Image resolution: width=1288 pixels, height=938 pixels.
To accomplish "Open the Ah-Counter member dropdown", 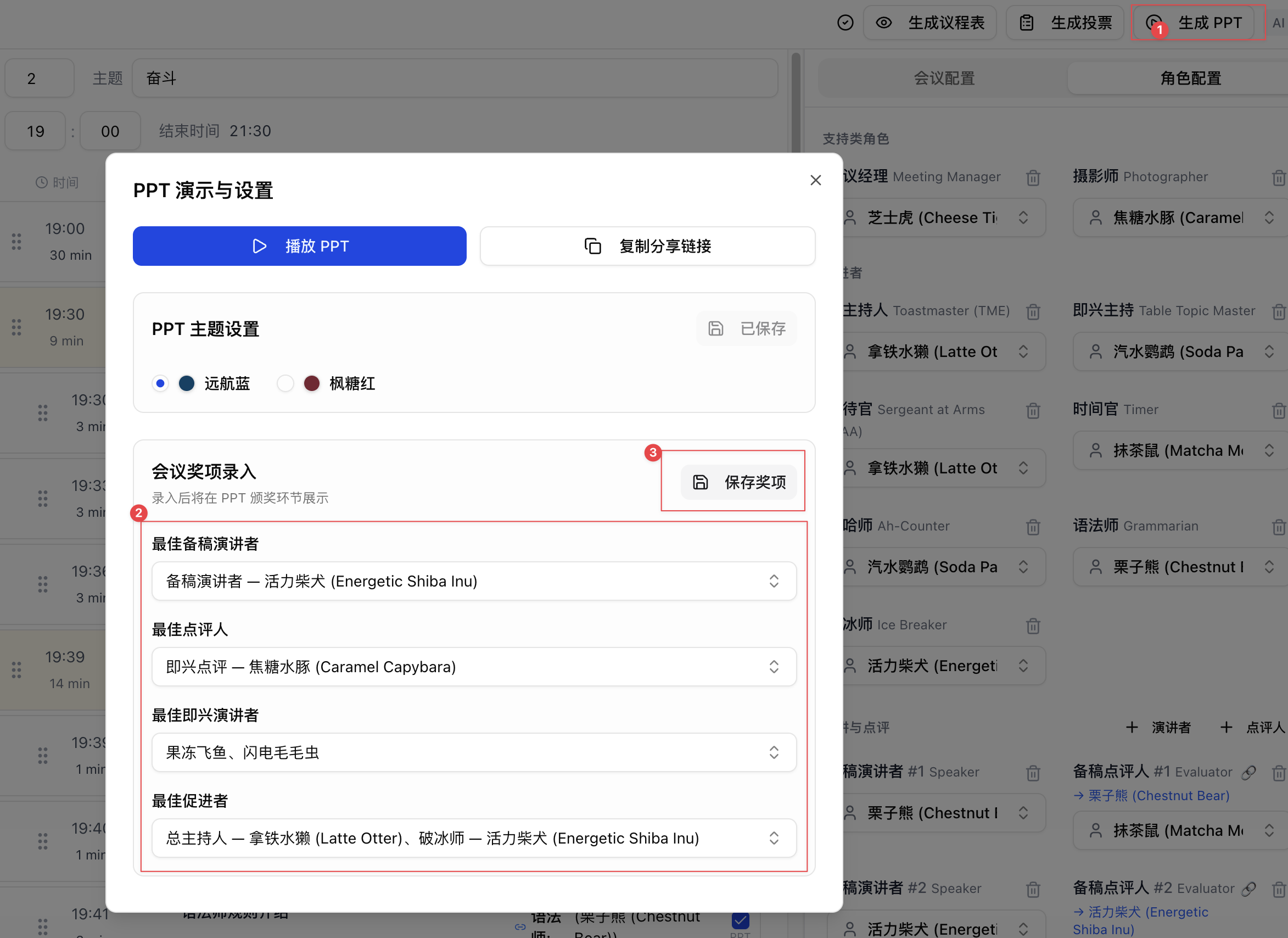I will [x=944, y=566].
